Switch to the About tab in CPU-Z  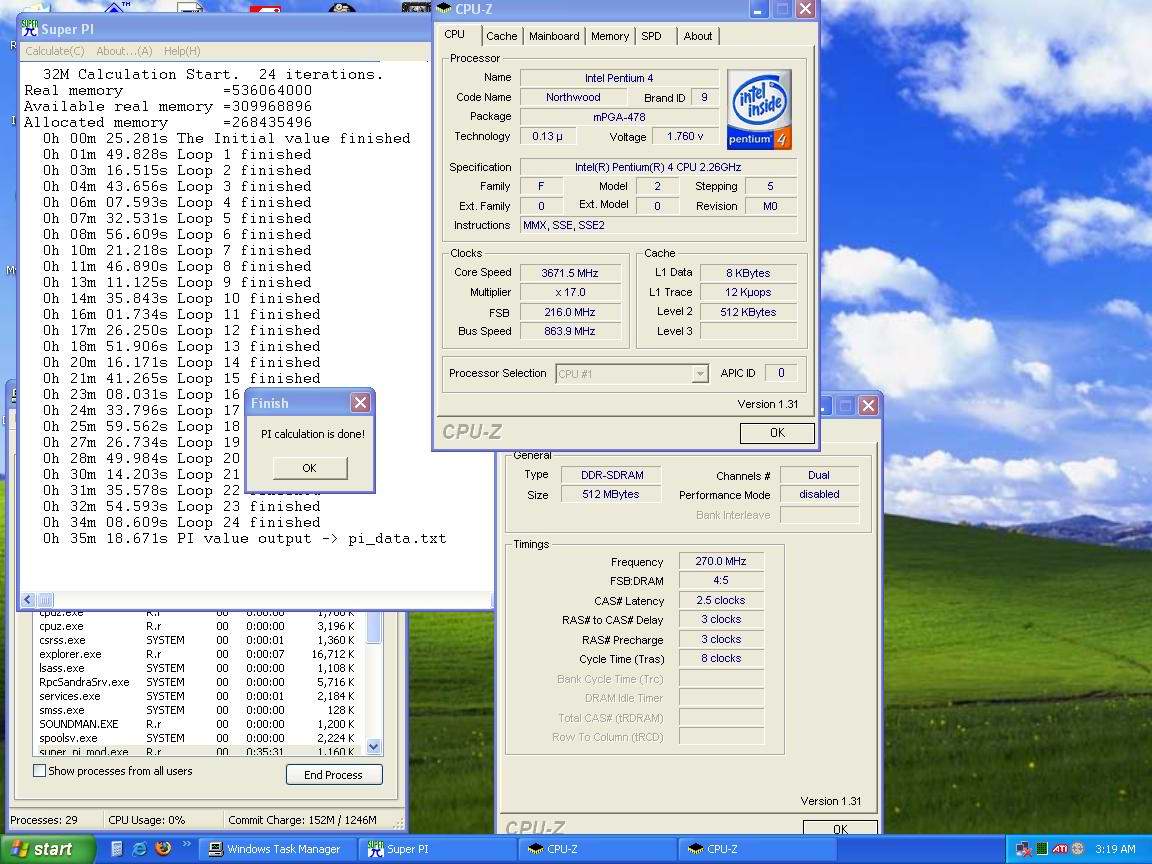tap(698, 36)
